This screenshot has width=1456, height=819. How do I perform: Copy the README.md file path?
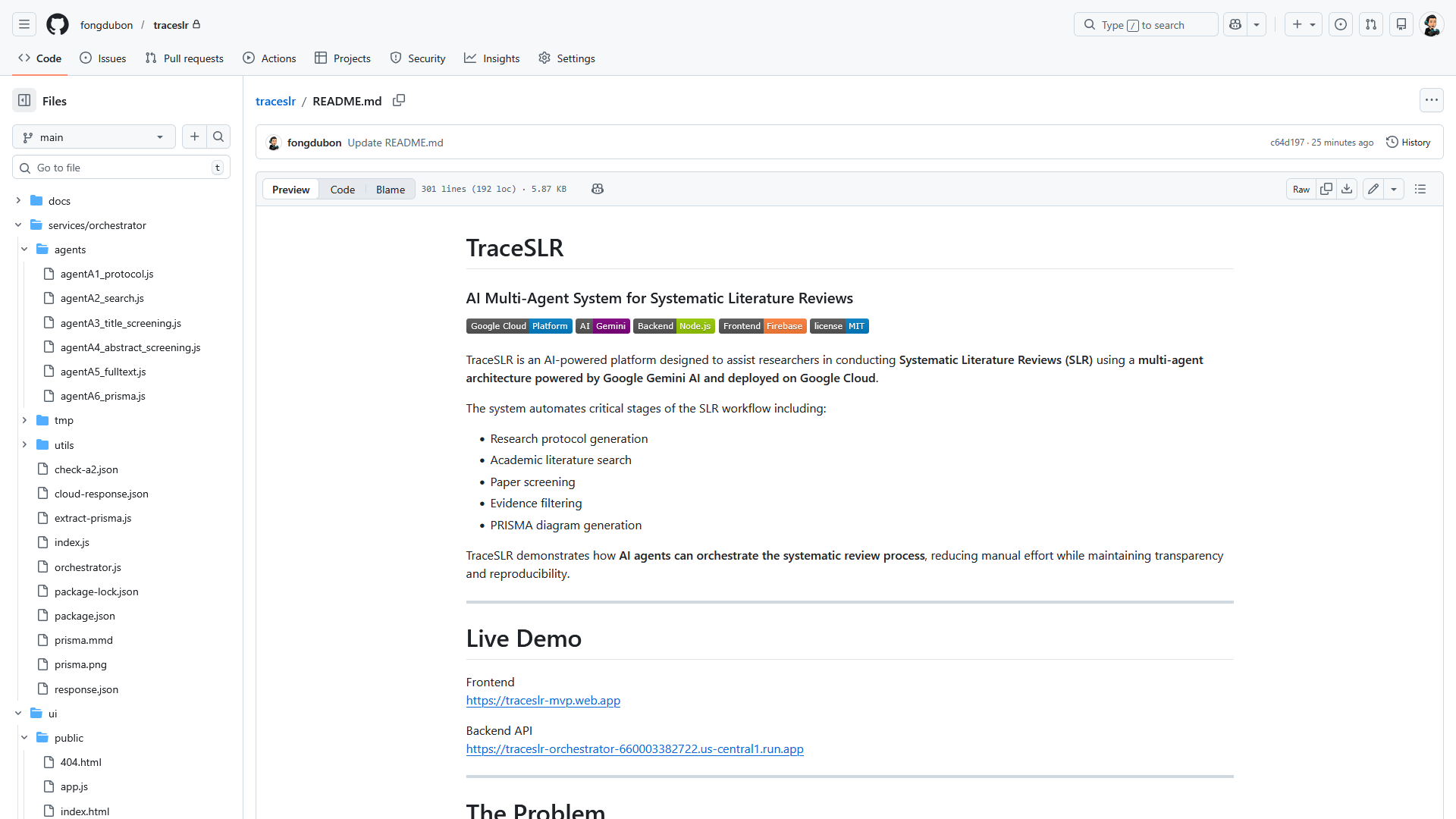399,101
